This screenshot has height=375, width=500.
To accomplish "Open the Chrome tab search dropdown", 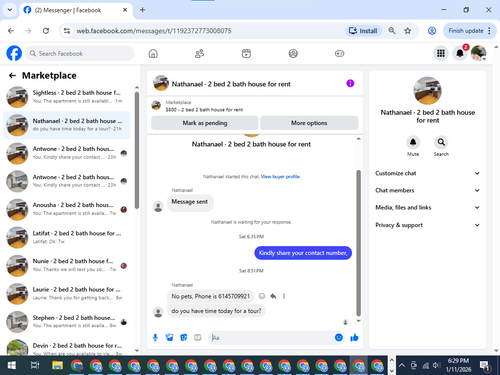I will tap(10, 10).
